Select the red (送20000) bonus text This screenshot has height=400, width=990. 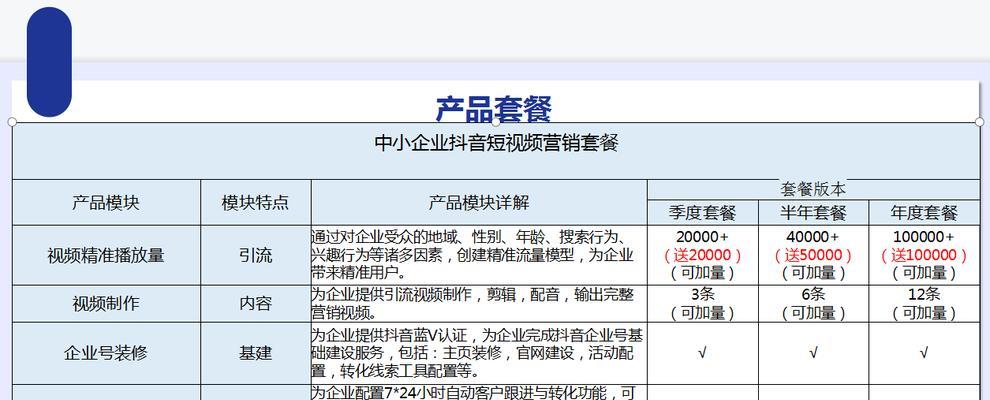[702, 255]
